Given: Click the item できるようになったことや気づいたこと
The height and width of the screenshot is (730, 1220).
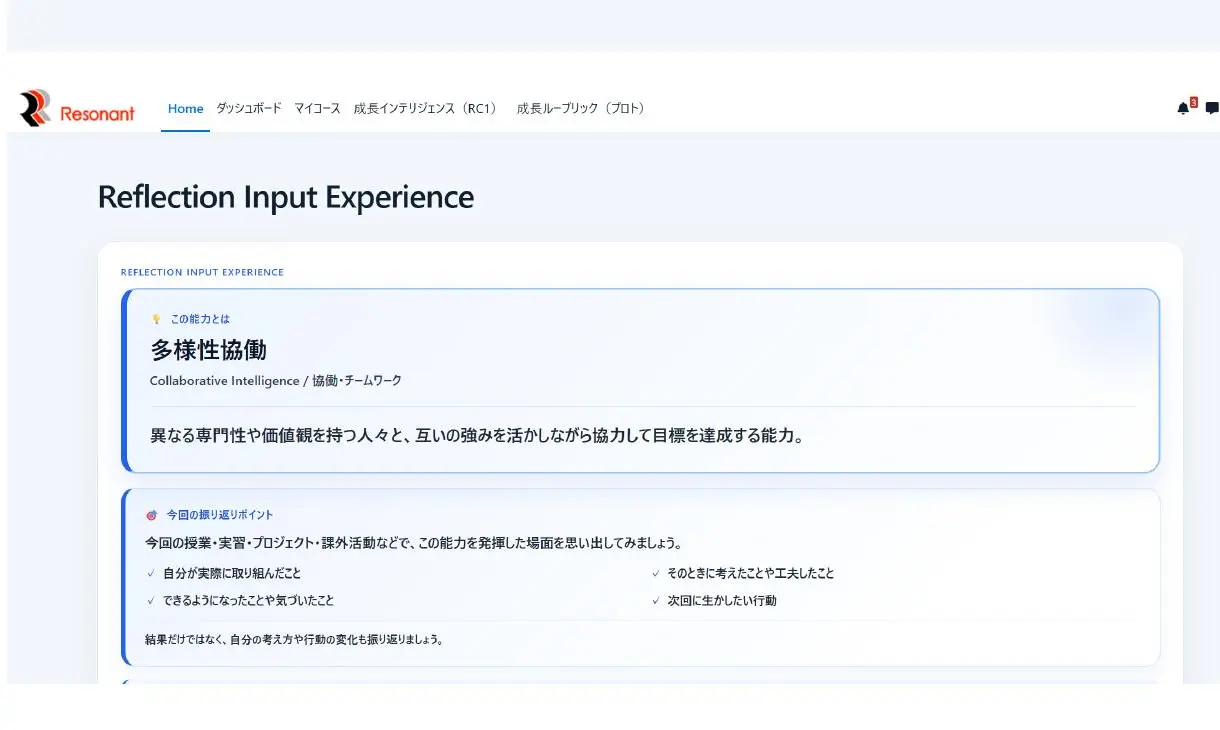Looking at the screenshot, I should 249,601.
